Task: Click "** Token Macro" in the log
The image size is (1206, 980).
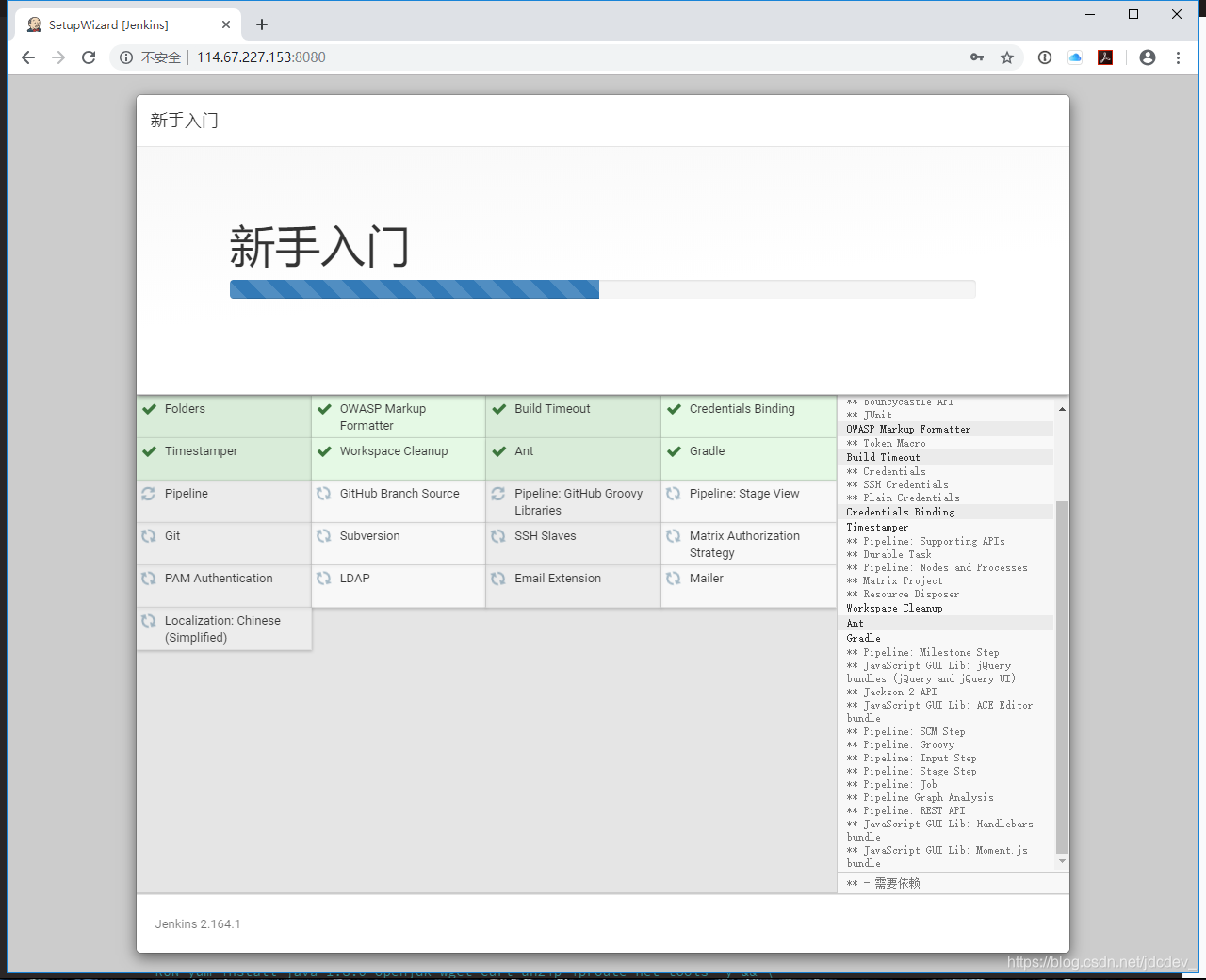Action: point(886,443)
